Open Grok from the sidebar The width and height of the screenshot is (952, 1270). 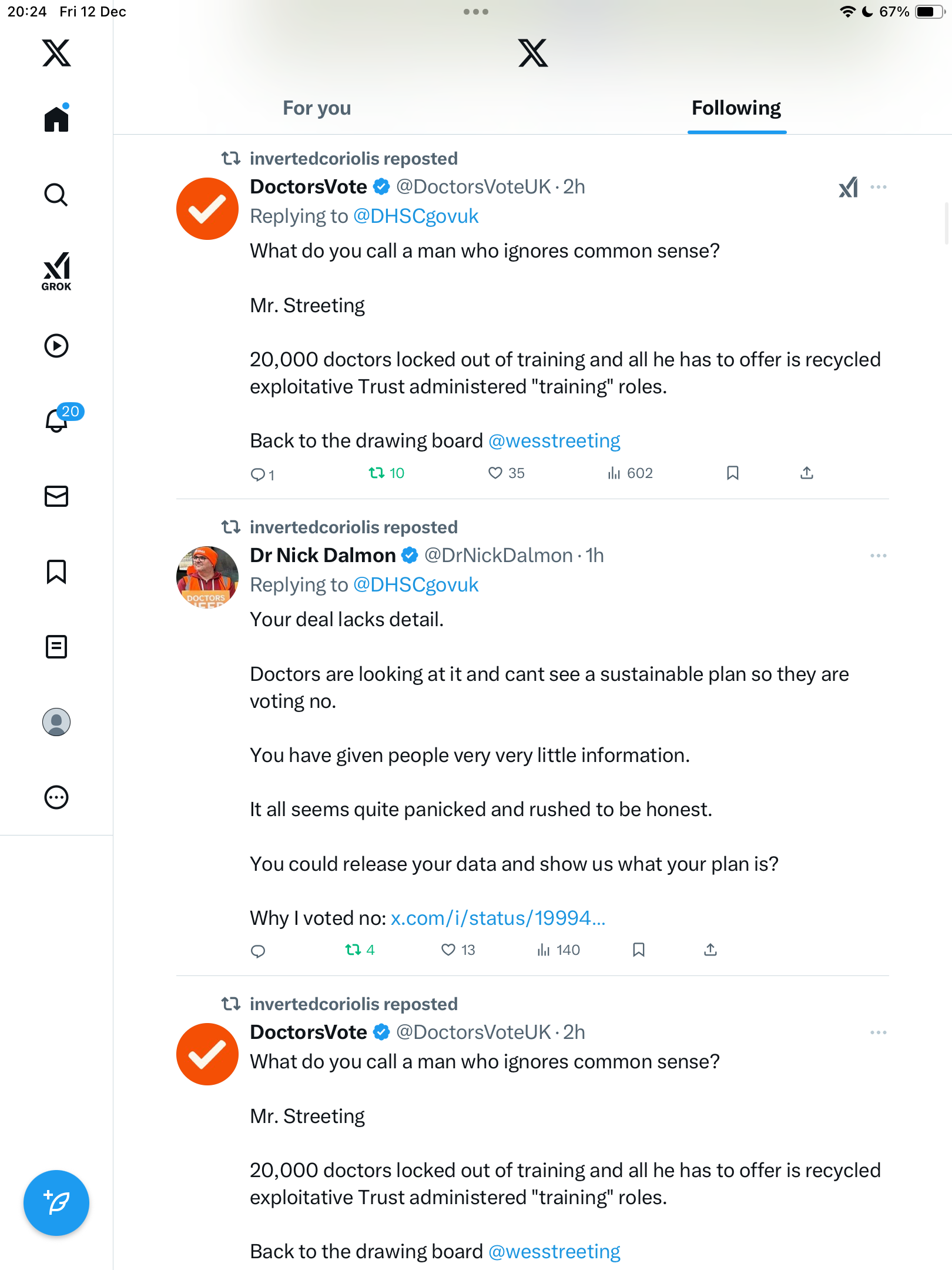click(56, 271)
